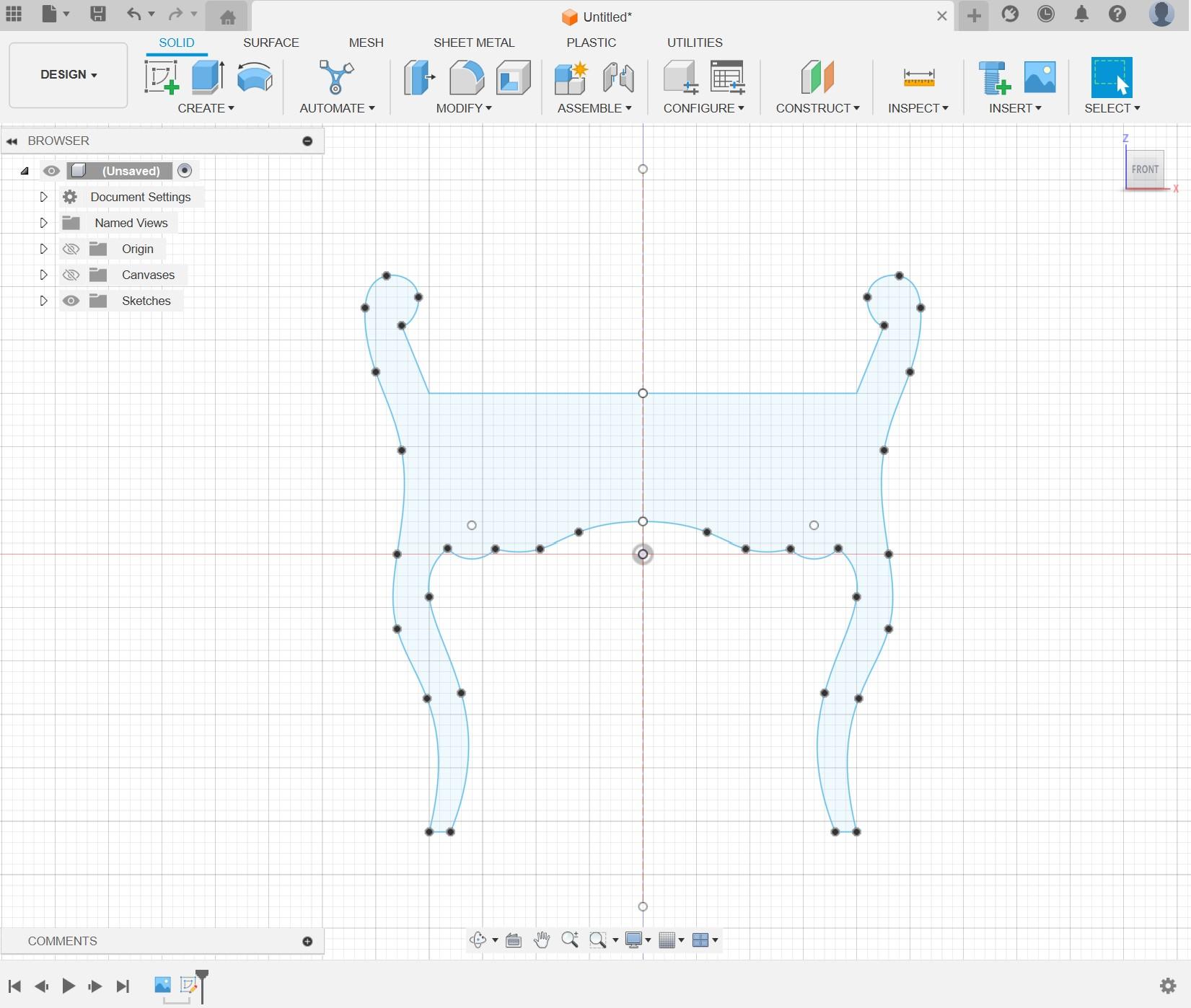Expand the Canvases folder
Screen dimensions: 1191x1008
coord(43,275)
